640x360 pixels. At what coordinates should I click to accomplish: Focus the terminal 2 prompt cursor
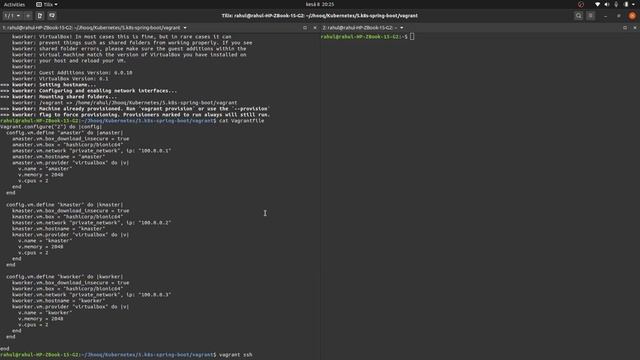[412, 37]
